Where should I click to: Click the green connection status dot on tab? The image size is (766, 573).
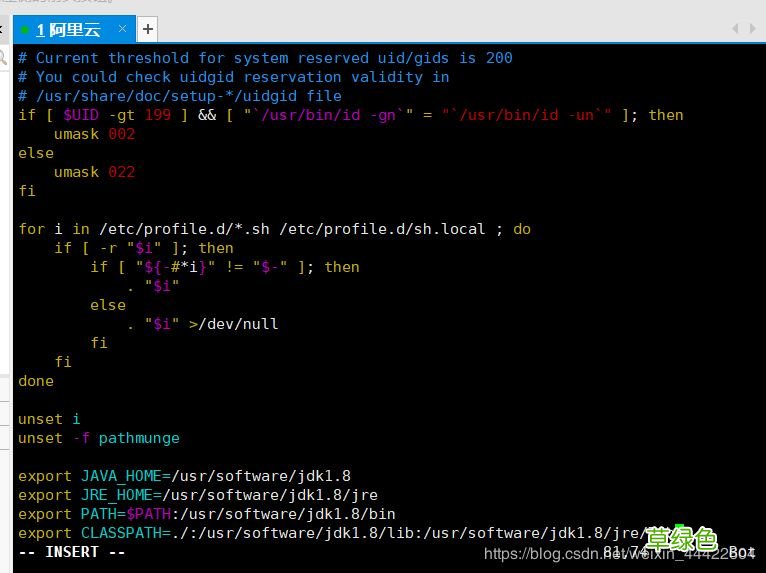25,31
